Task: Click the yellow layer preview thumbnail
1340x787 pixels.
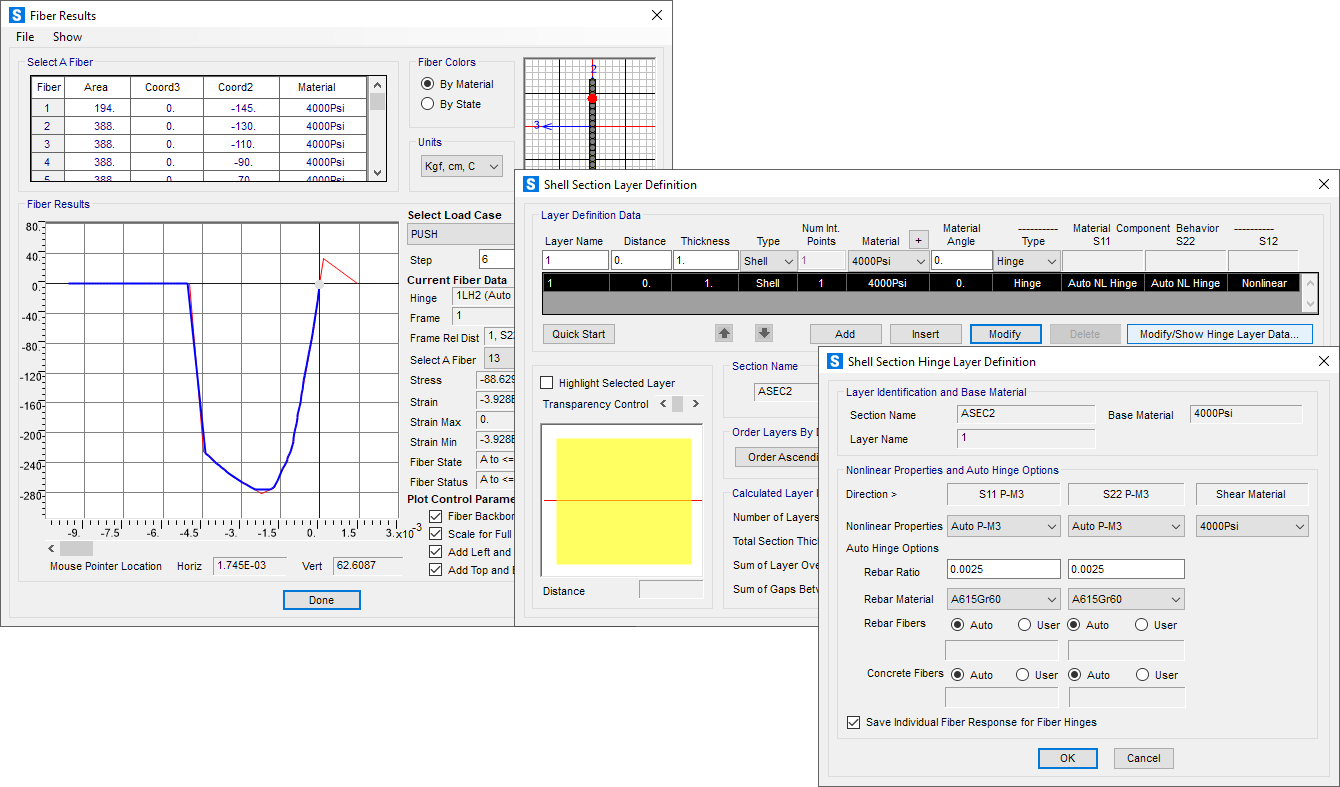Action: [x=624, y=500]
